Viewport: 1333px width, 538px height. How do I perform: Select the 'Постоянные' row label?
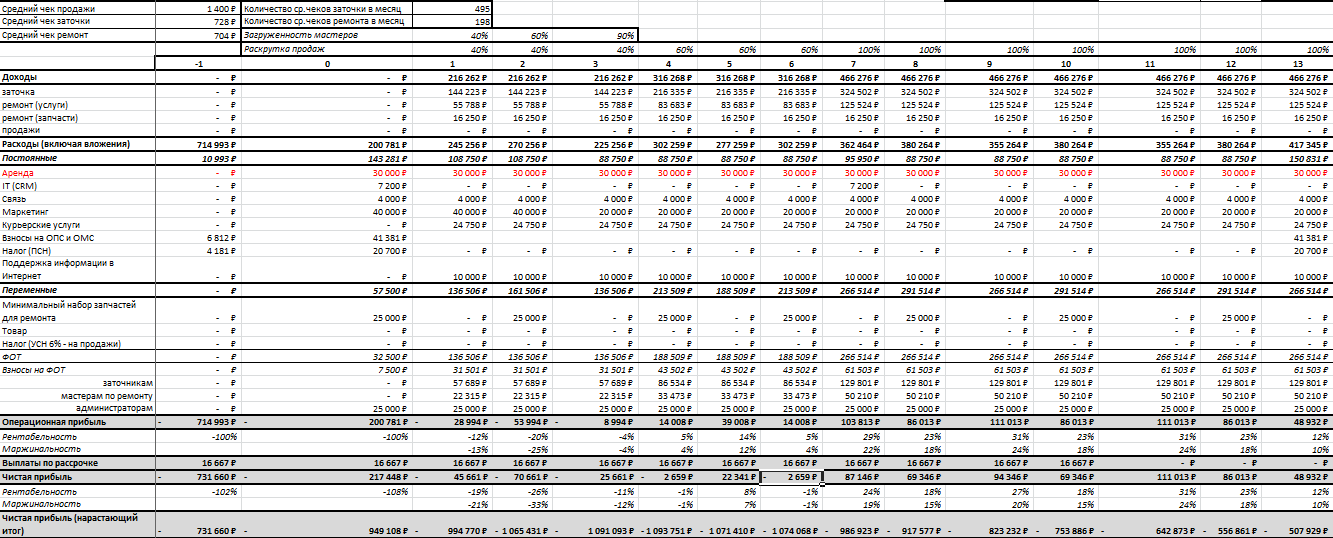point(78,158)
